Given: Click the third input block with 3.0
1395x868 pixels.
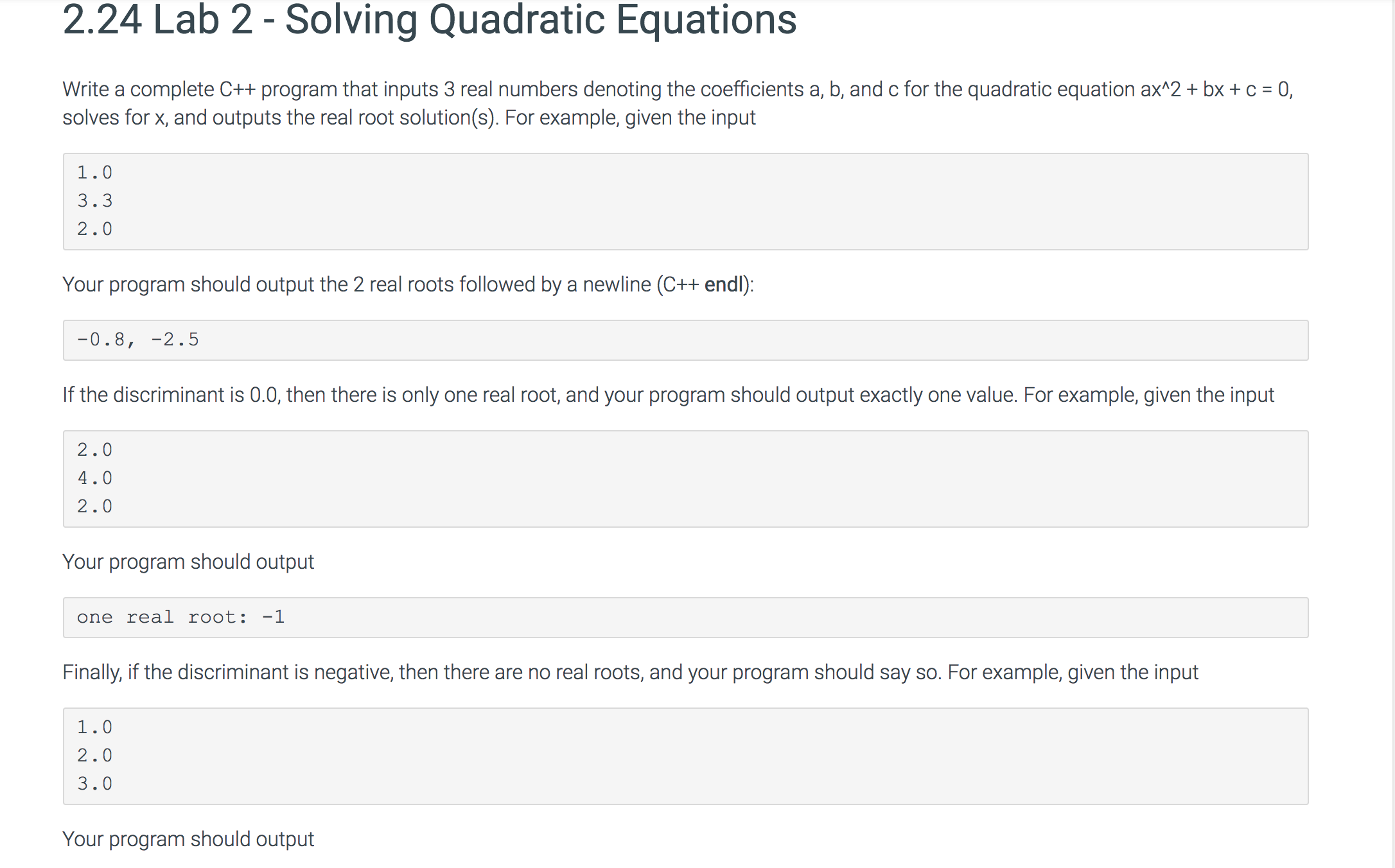Looking at the screenshot, I should click(x=685, y=756).
